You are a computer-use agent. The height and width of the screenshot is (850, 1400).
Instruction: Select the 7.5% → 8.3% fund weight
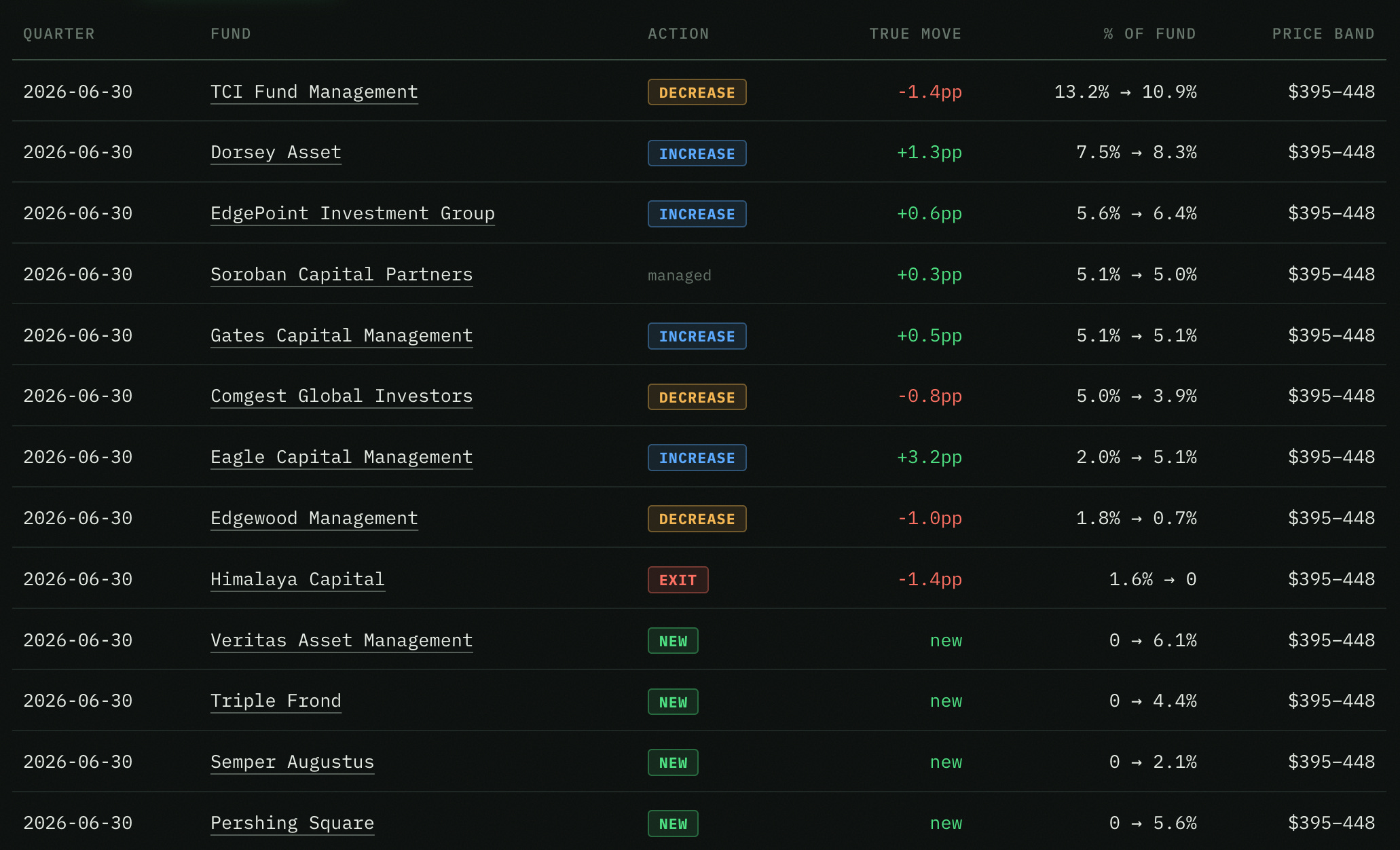[x=1137, y=152]
